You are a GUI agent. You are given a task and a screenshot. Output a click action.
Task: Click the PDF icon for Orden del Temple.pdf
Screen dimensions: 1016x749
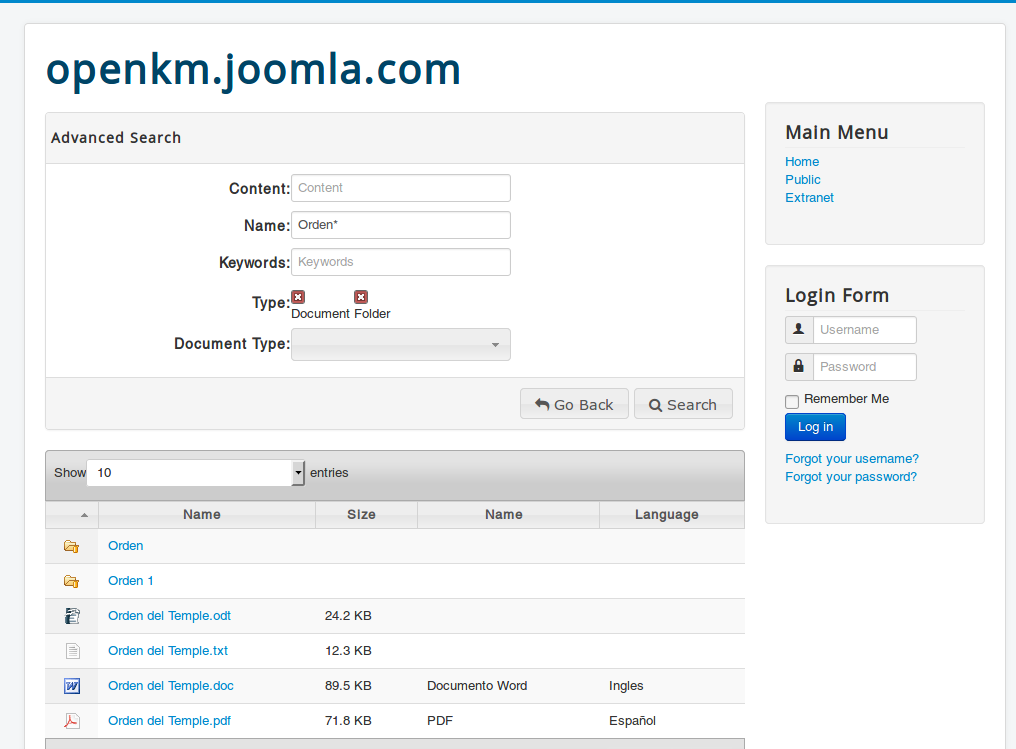pos(72,720)
